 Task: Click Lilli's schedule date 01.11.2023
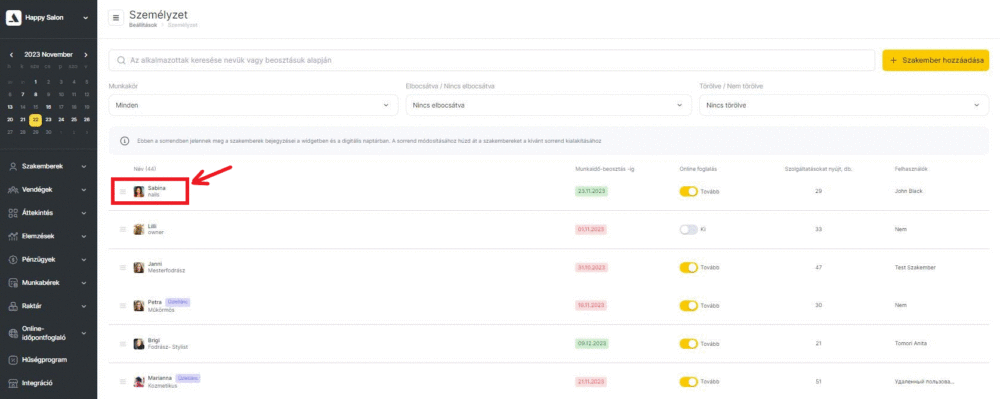click(x=591, y=229)
